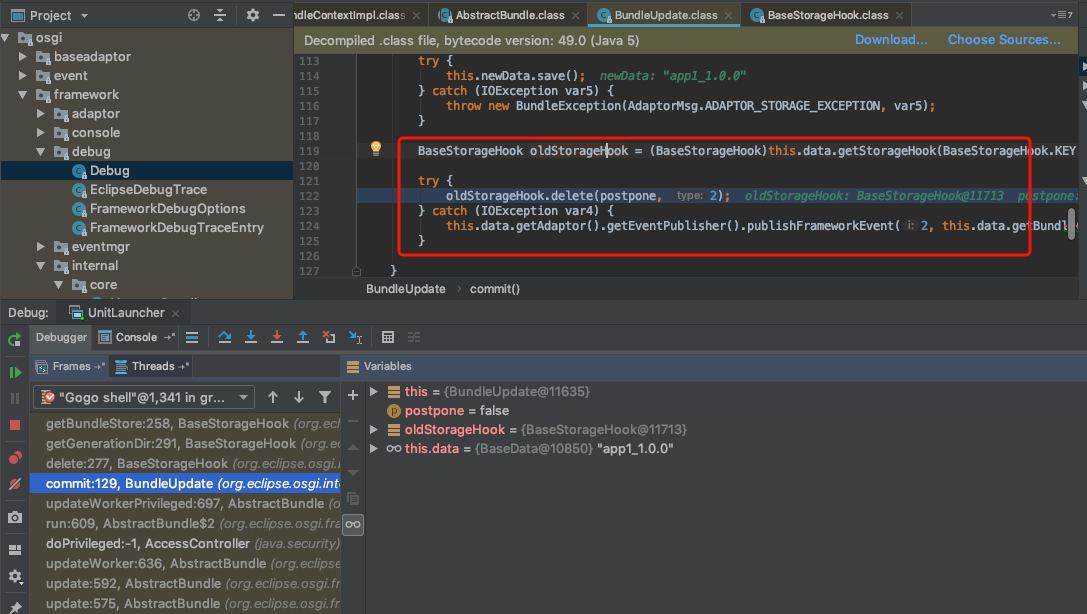Click the Step Over debugger icon
The image size is (1087, 614).
click(225, 337)
